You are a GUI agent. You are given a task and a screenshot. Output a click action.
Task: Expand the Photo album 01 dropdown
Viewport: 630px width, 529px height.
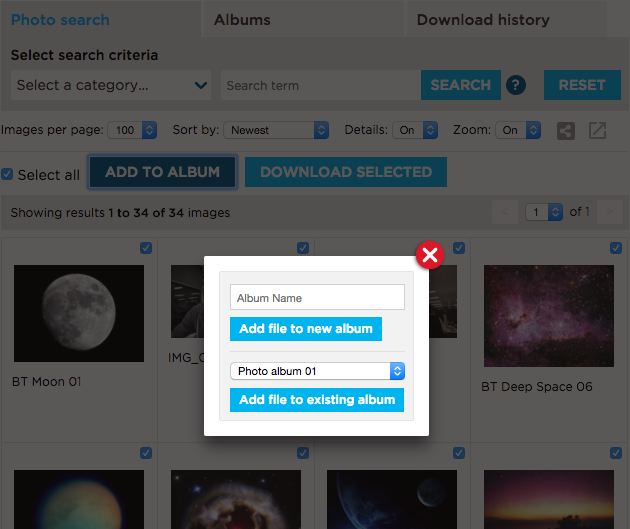coord(317,371)
